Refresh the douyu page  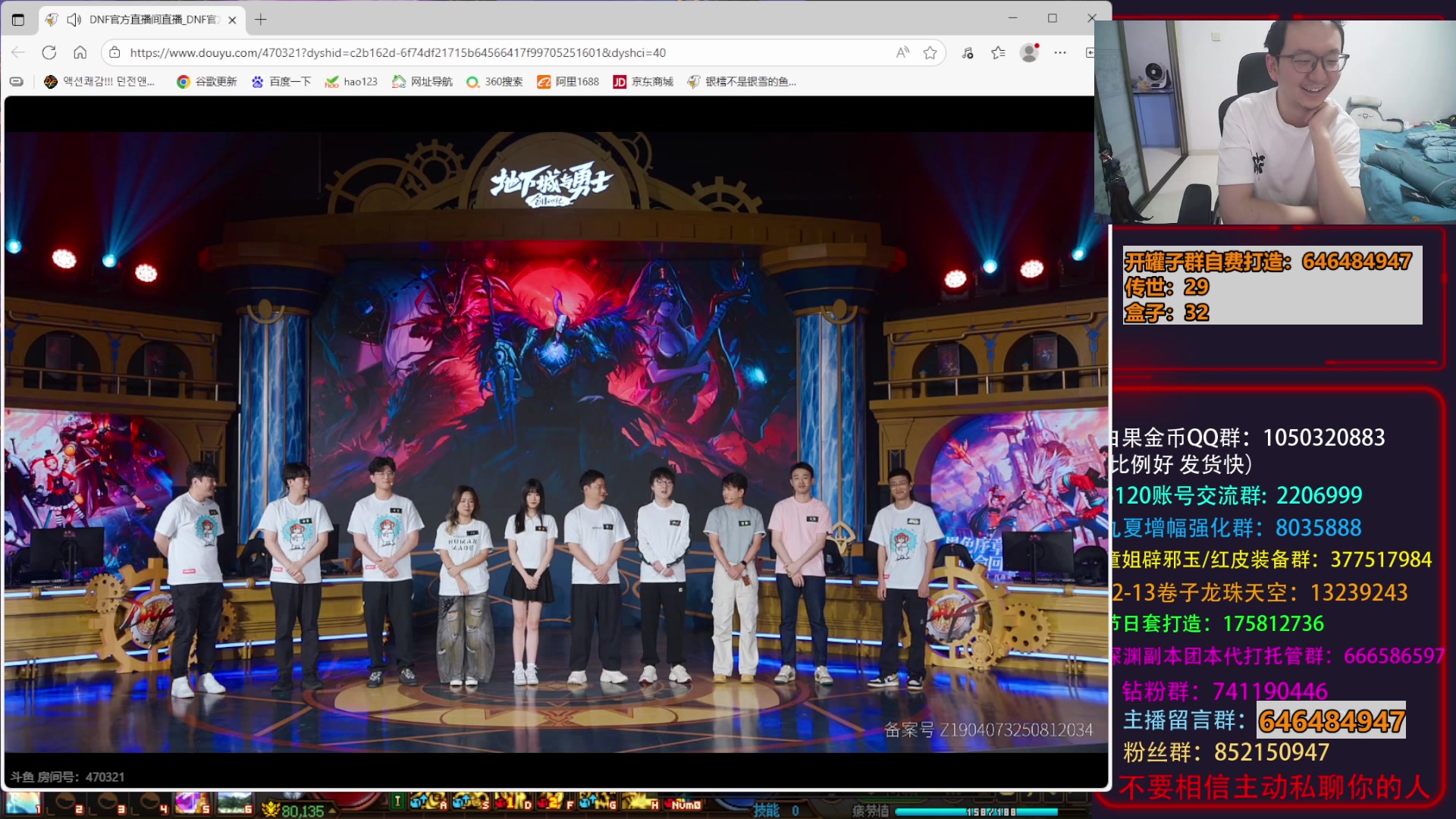pos(49,52)
